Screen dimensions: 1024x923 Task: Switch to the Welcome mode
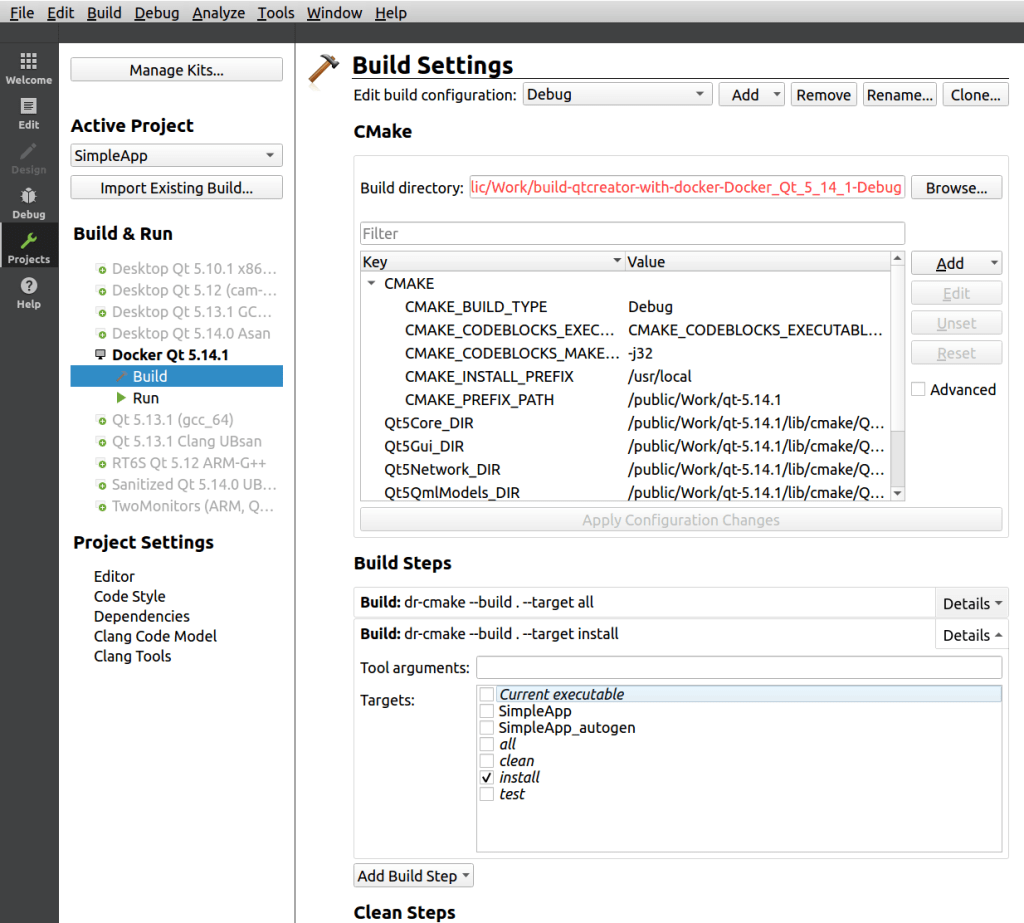tap(29, 67)
